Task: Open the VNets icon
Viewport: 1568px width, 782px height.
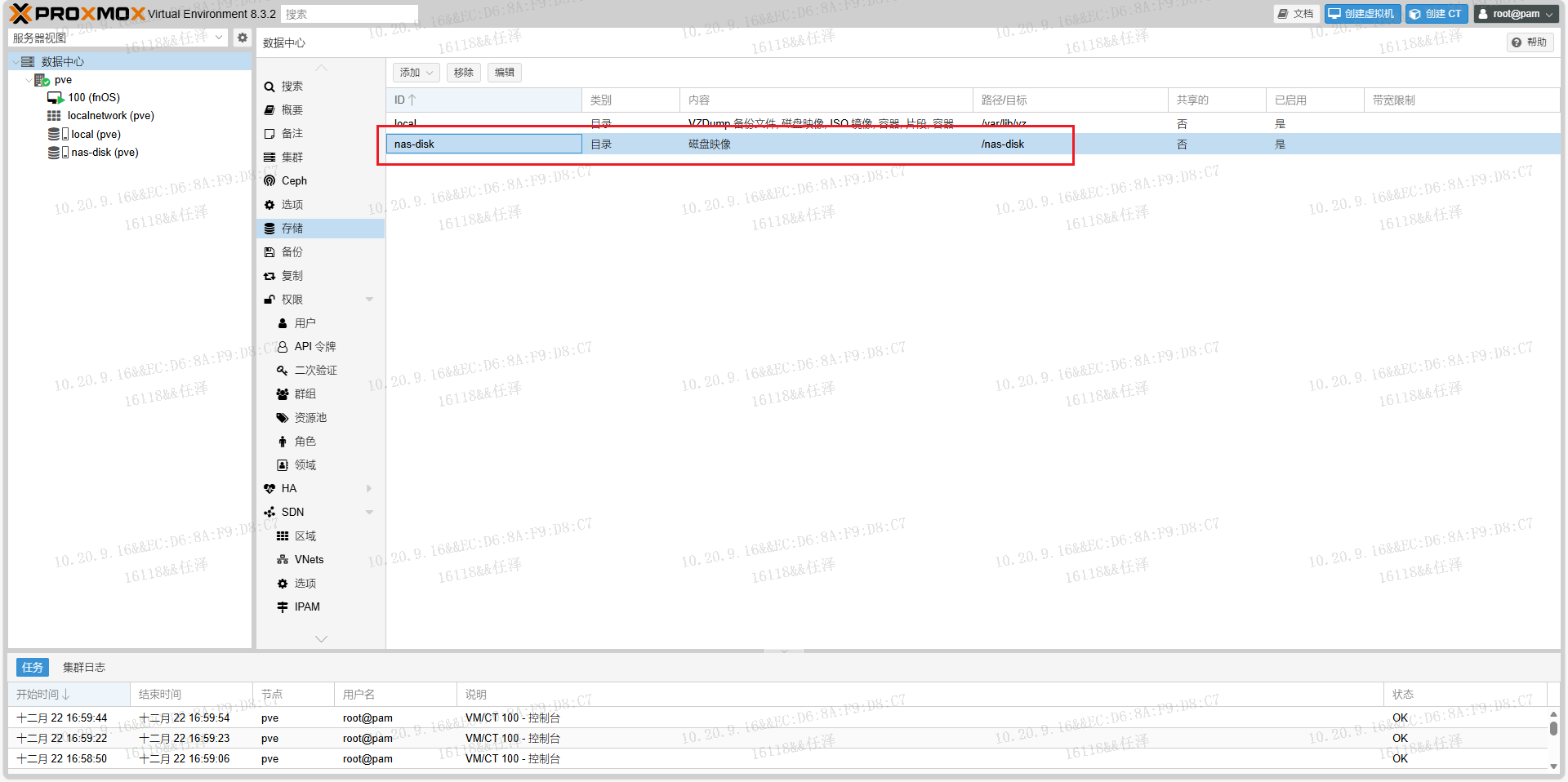Action: point(283,560)
